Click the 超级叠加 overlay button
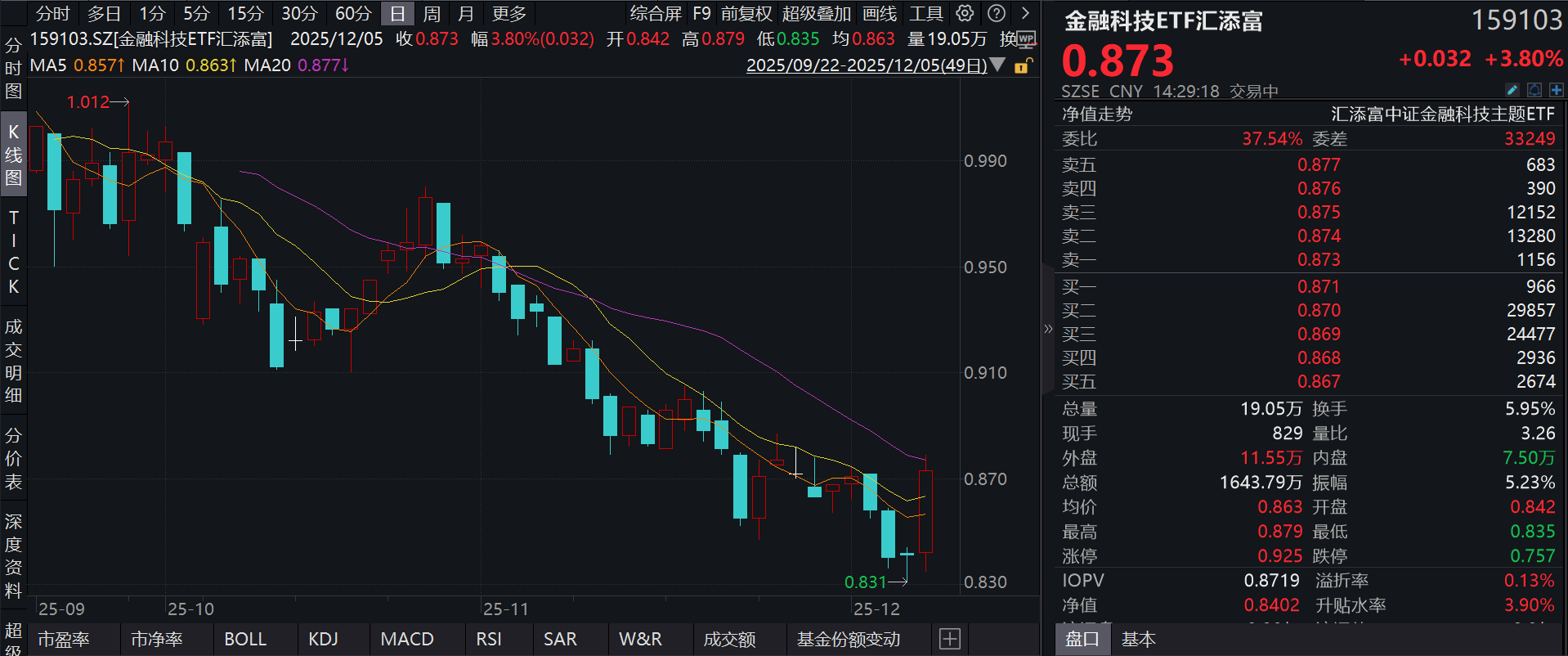Image resolution: width=1568 pixels, height=656 pixels. (x=816, y=13)
